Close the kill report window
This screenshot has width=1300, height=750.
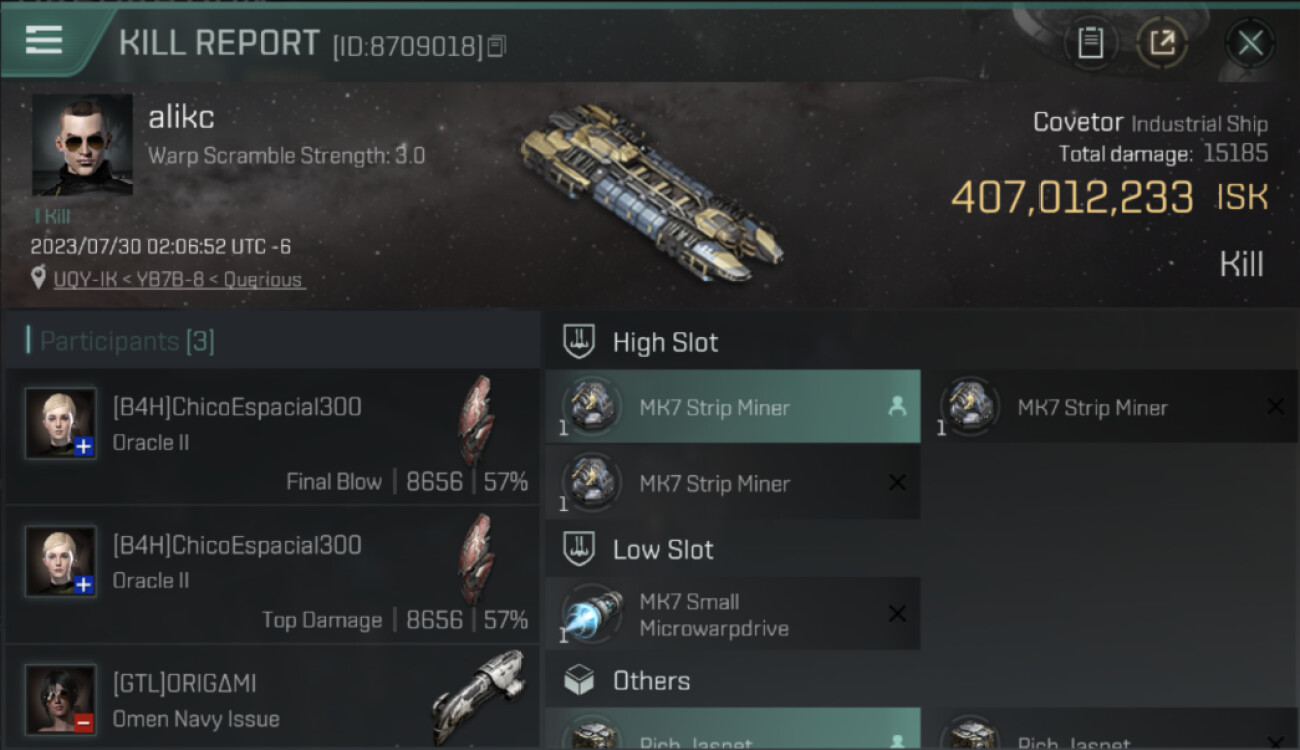tap(1250, 43)
